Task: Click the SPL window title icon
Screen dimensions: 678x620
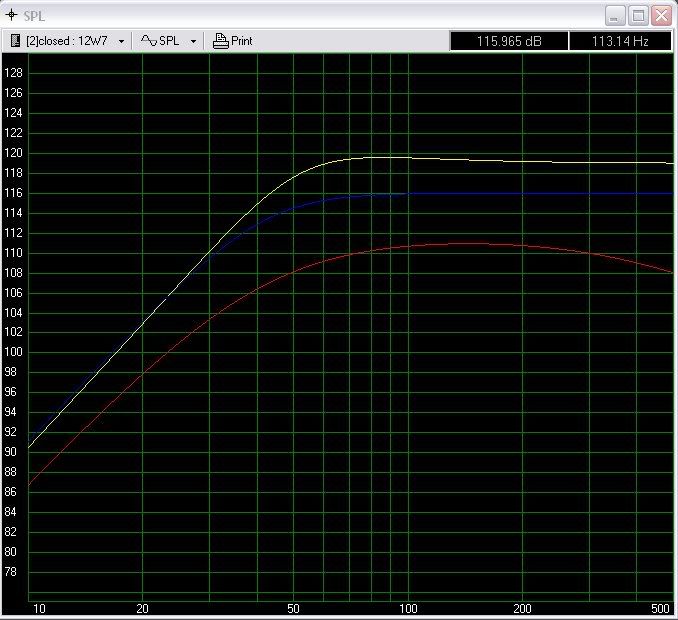Action: coord(11,16)
